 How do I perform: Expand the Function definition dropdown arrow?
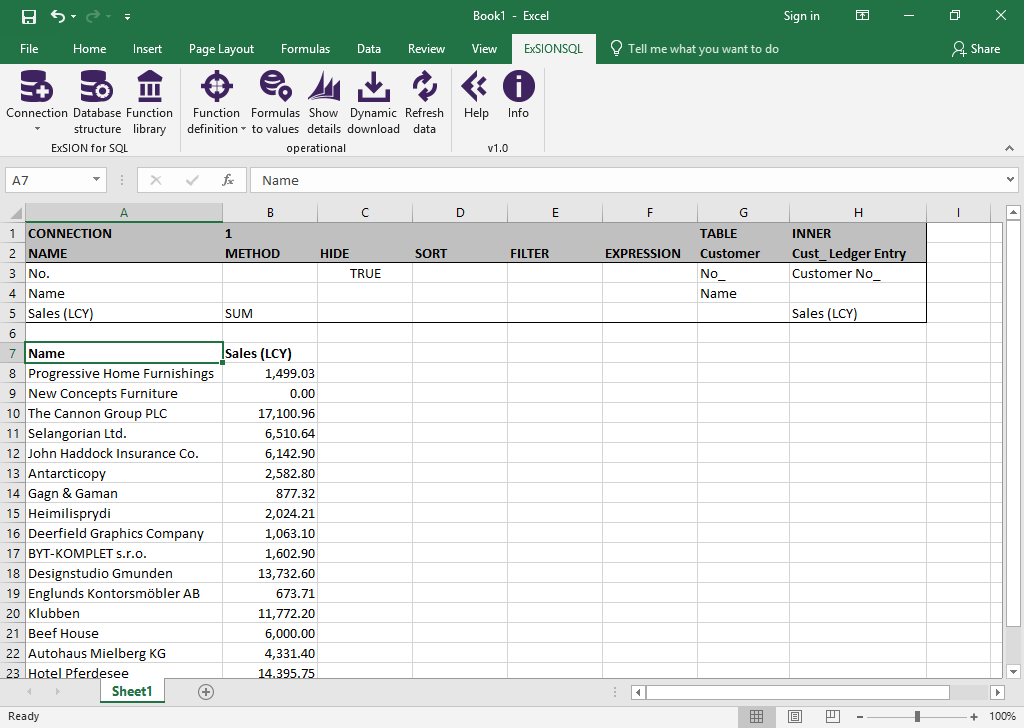243,129
